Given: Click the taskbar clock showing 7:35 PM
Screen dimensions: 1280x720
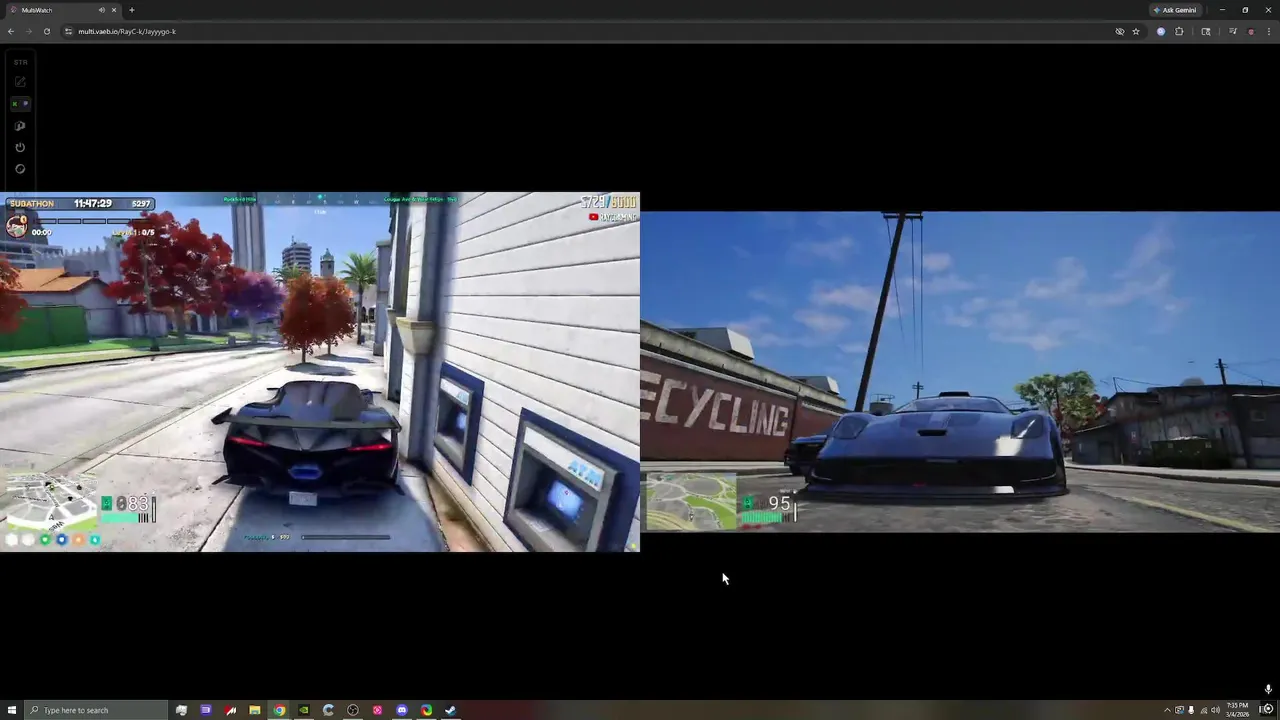Looking at the screenshot, I should click(1237, 710).
